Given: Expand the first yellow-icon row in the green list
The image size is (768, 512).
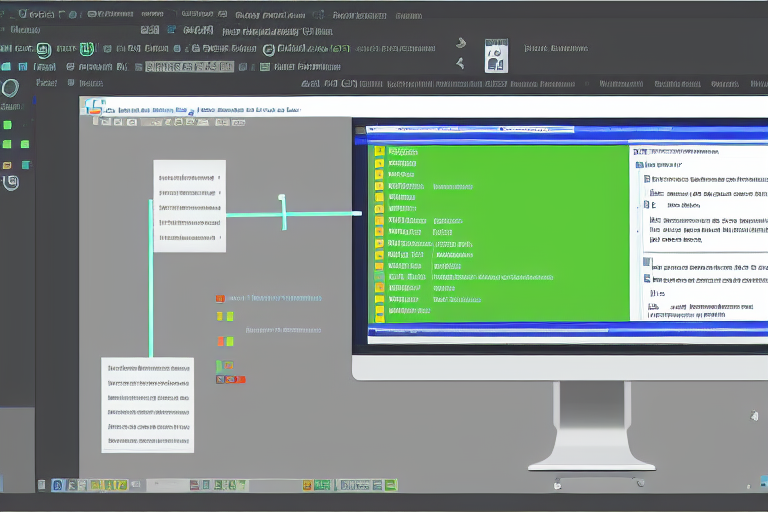Looking at the screenshot, I should (x=379, y=151).
